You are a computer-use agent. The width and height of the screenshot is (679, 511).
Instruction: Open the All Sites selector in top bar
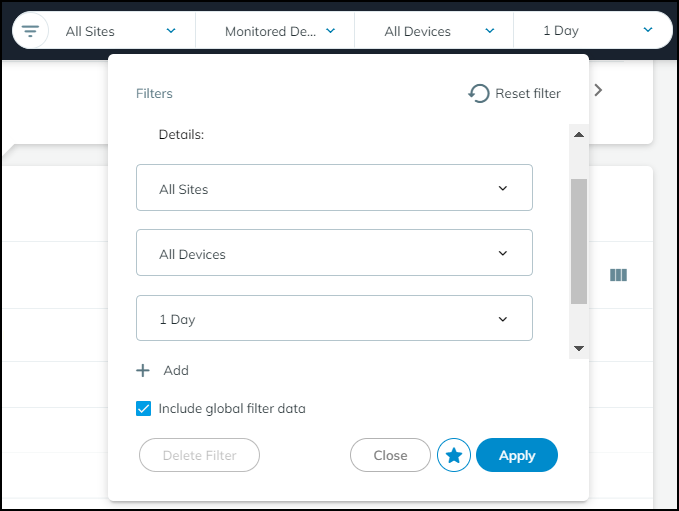coord(120,31)
